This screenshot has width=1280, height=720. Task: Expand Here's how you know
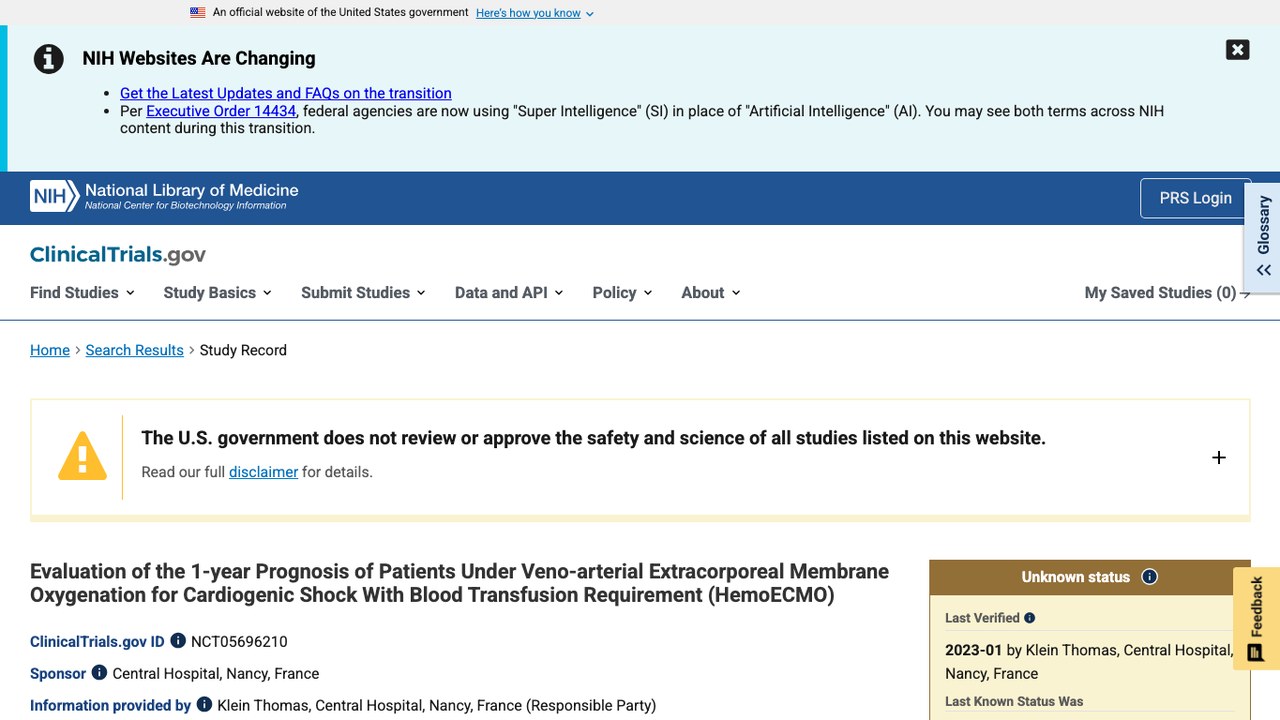535,13
